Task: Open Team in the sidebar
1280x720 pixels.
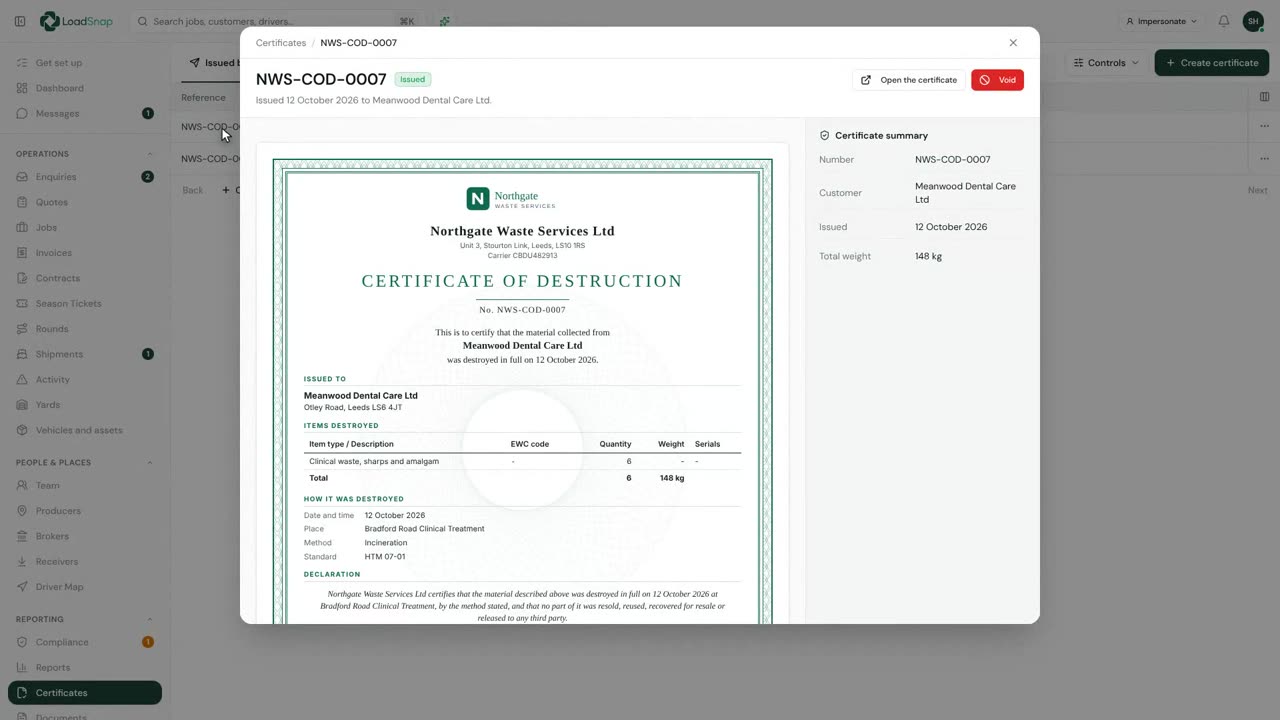Action: [x=85, y=486]
